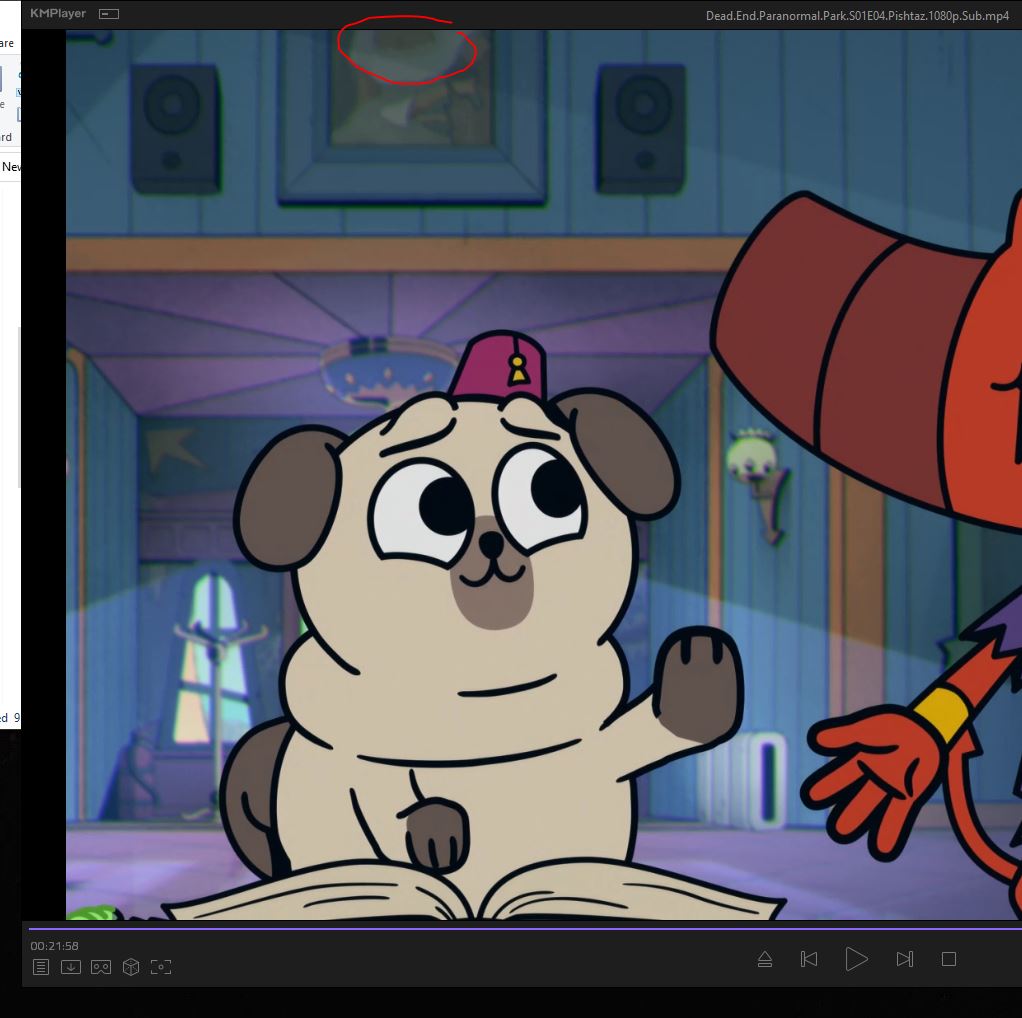Click the video file name title
Image resolution: width=1022 pixels, height=1018 pixels.
(x=857, y=15)
